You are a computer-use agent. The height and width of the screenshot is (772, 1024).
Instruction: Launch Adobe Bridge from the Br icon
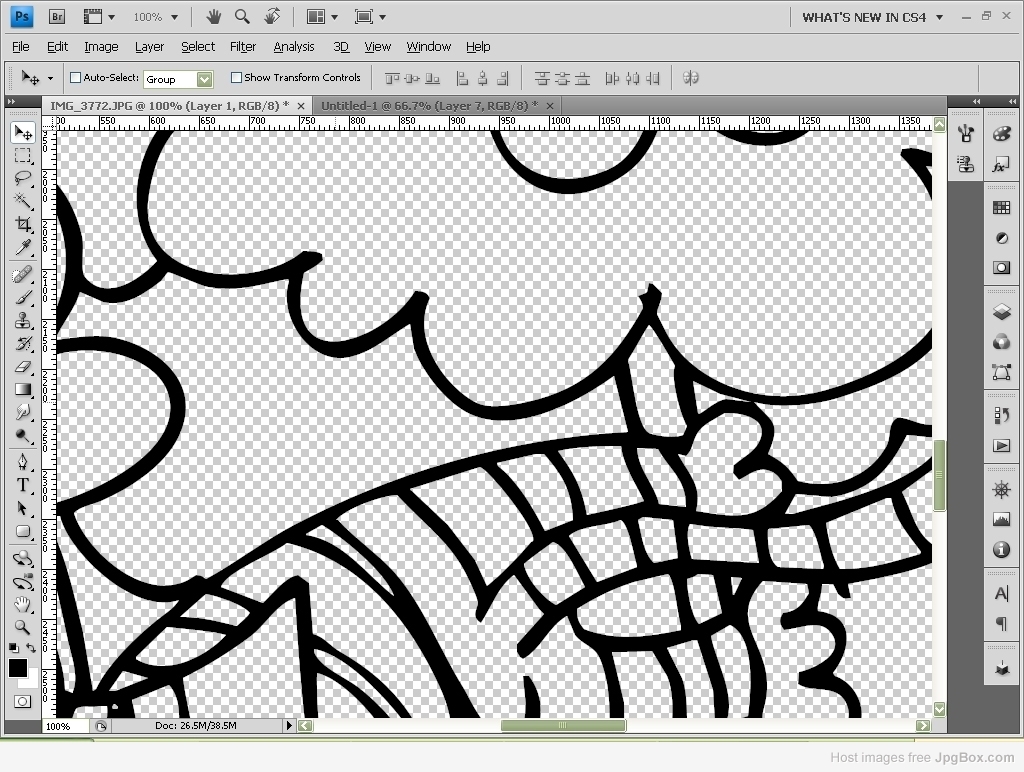[x=57, y=17]
